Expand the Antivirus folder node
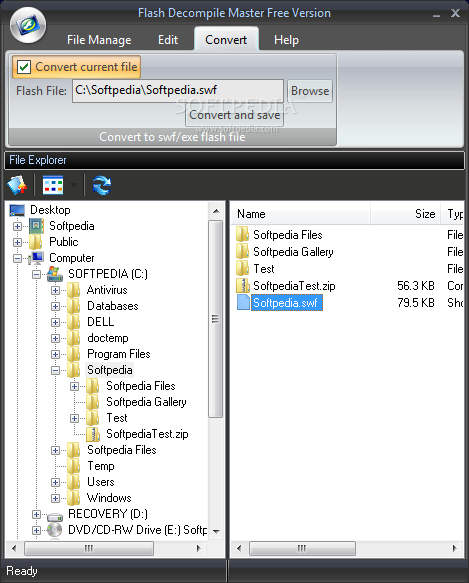The image size is (469, 583). coord(55,290)
